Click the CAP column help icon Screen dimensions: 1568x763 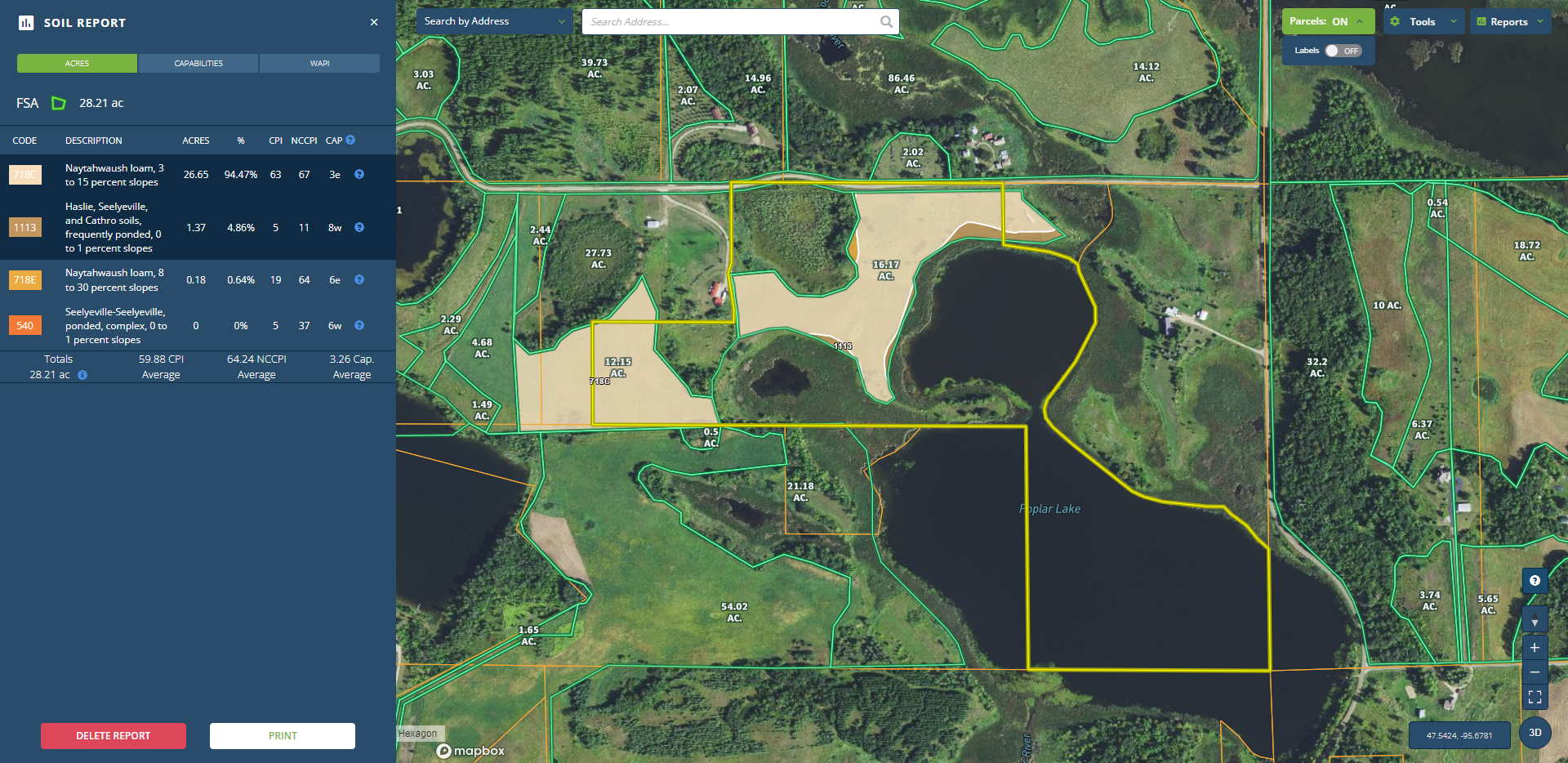[x=350, y=141]
